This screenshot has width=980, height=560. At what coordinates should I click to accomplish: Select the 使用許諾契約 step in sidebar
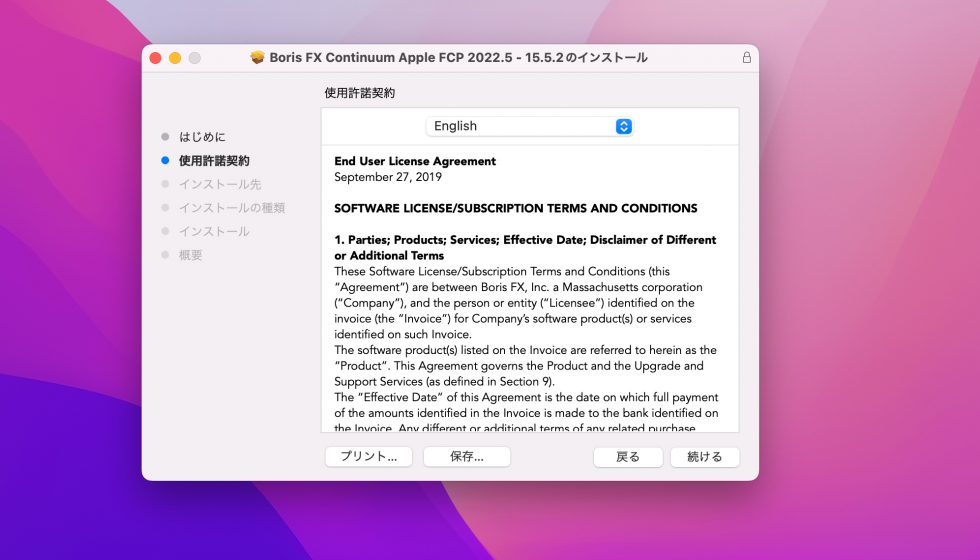click(214, 161)
